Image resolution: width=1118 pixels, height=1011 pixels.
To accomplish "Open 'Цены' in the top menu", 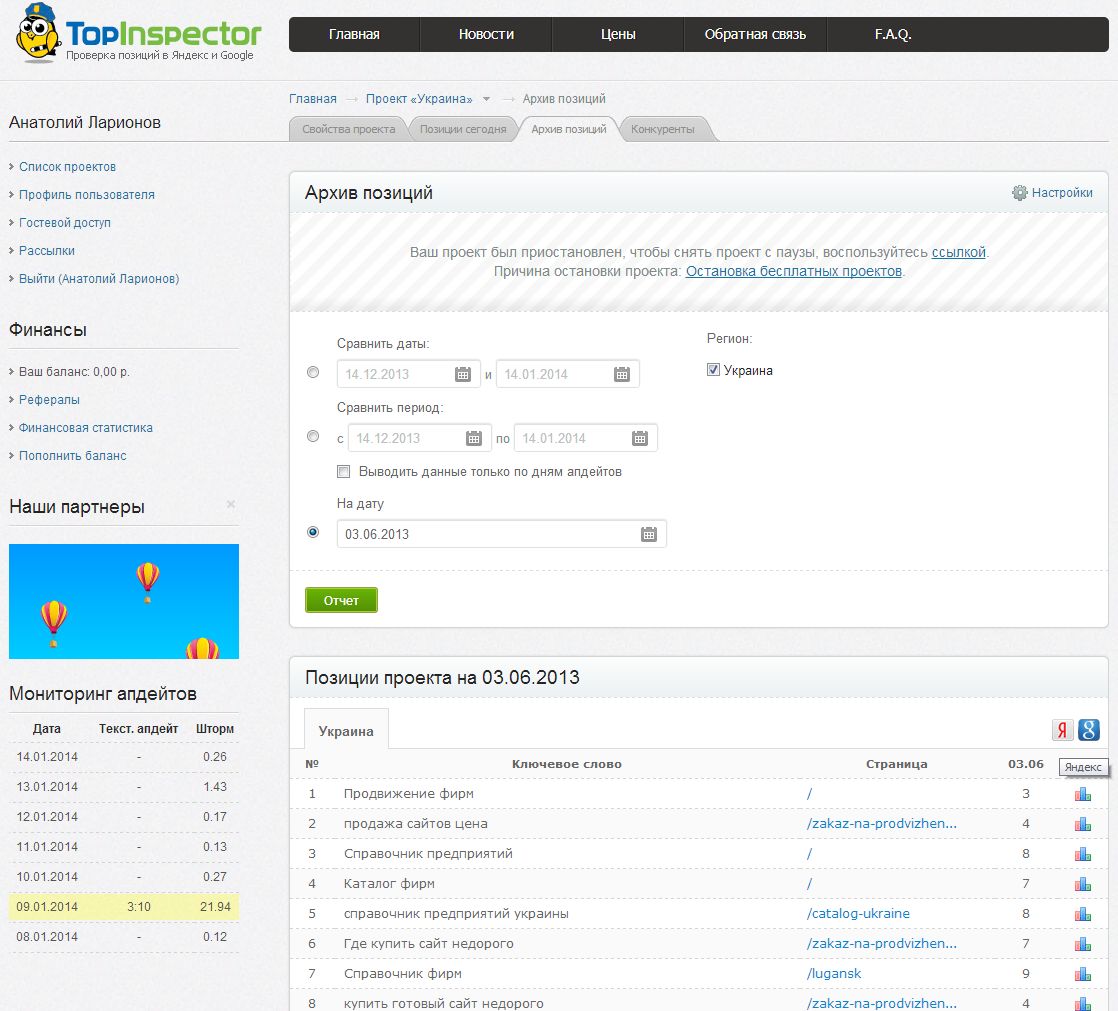I will click(x=618, y=34).
